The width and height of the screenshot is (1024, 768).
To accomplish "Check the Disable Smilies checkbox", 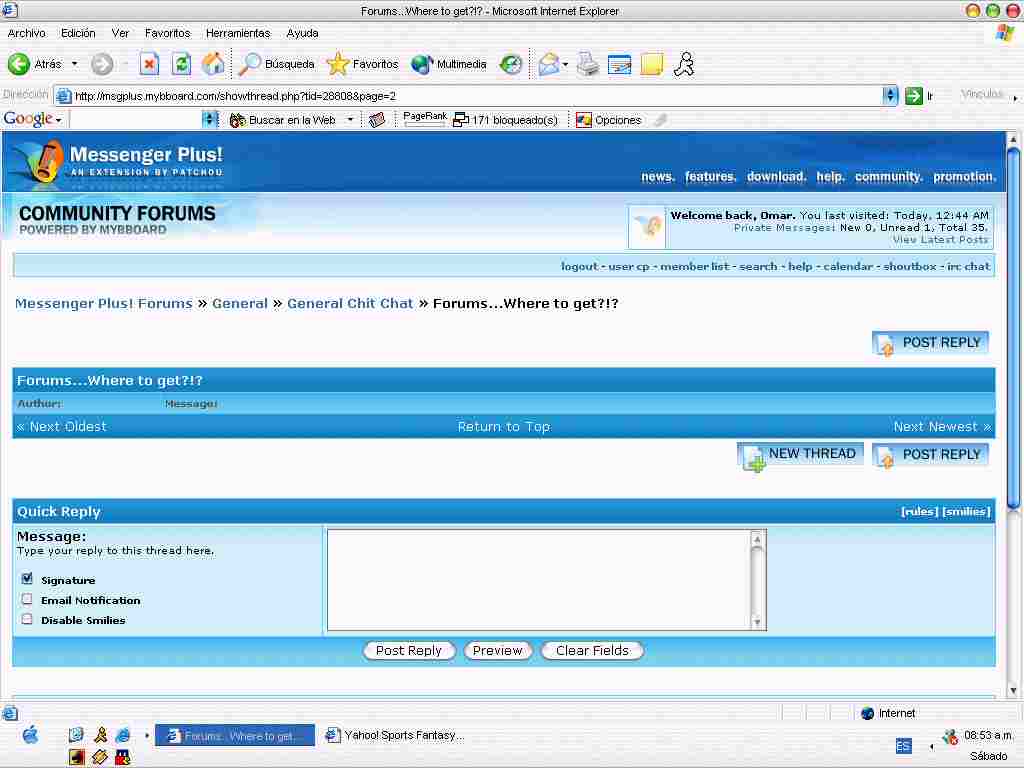I will pos(27,619).
